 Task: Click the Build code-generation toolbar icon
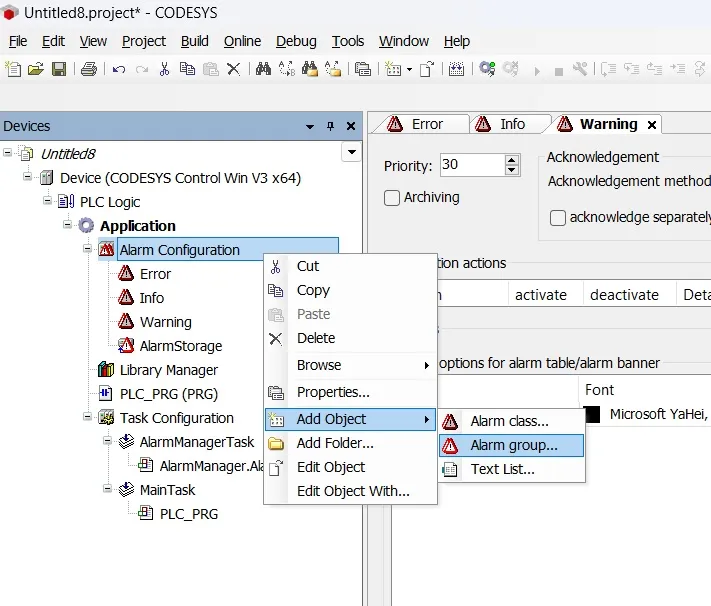coord(456,69)
